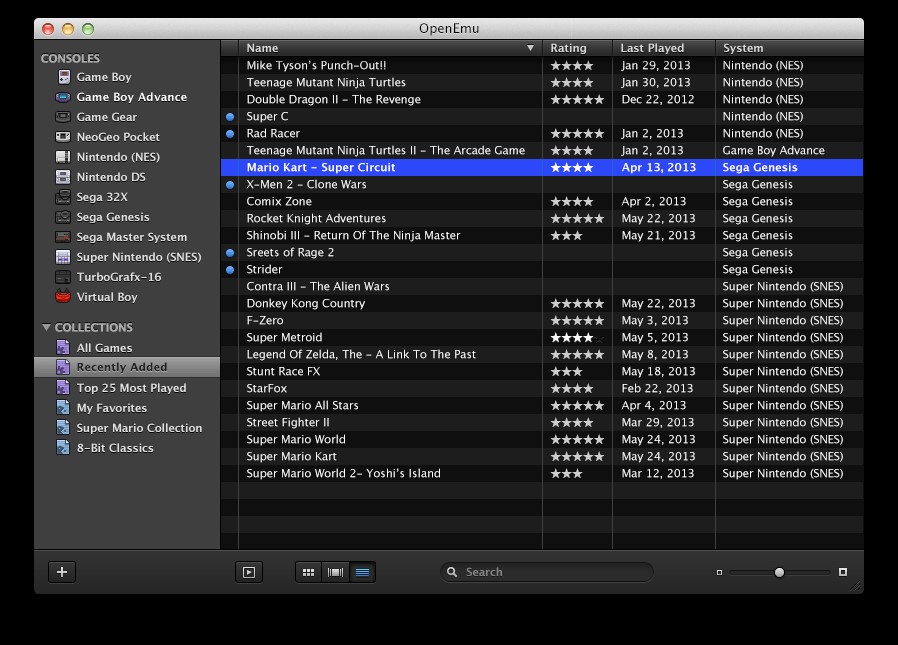Click the play game preview button
This screenshot has height=645, width=898.
click(x=248, y=572)
